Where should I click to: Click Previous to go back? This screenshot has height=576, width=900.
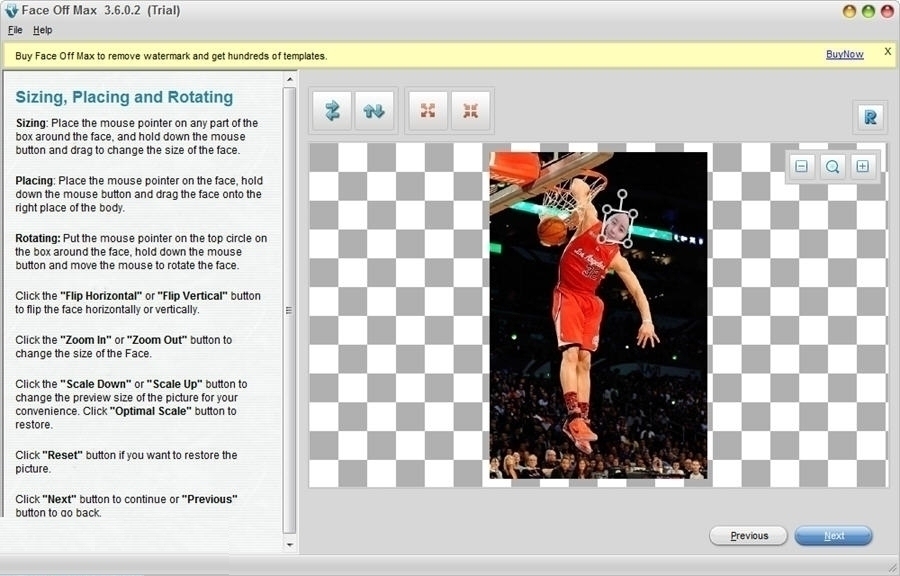point(748,535)
